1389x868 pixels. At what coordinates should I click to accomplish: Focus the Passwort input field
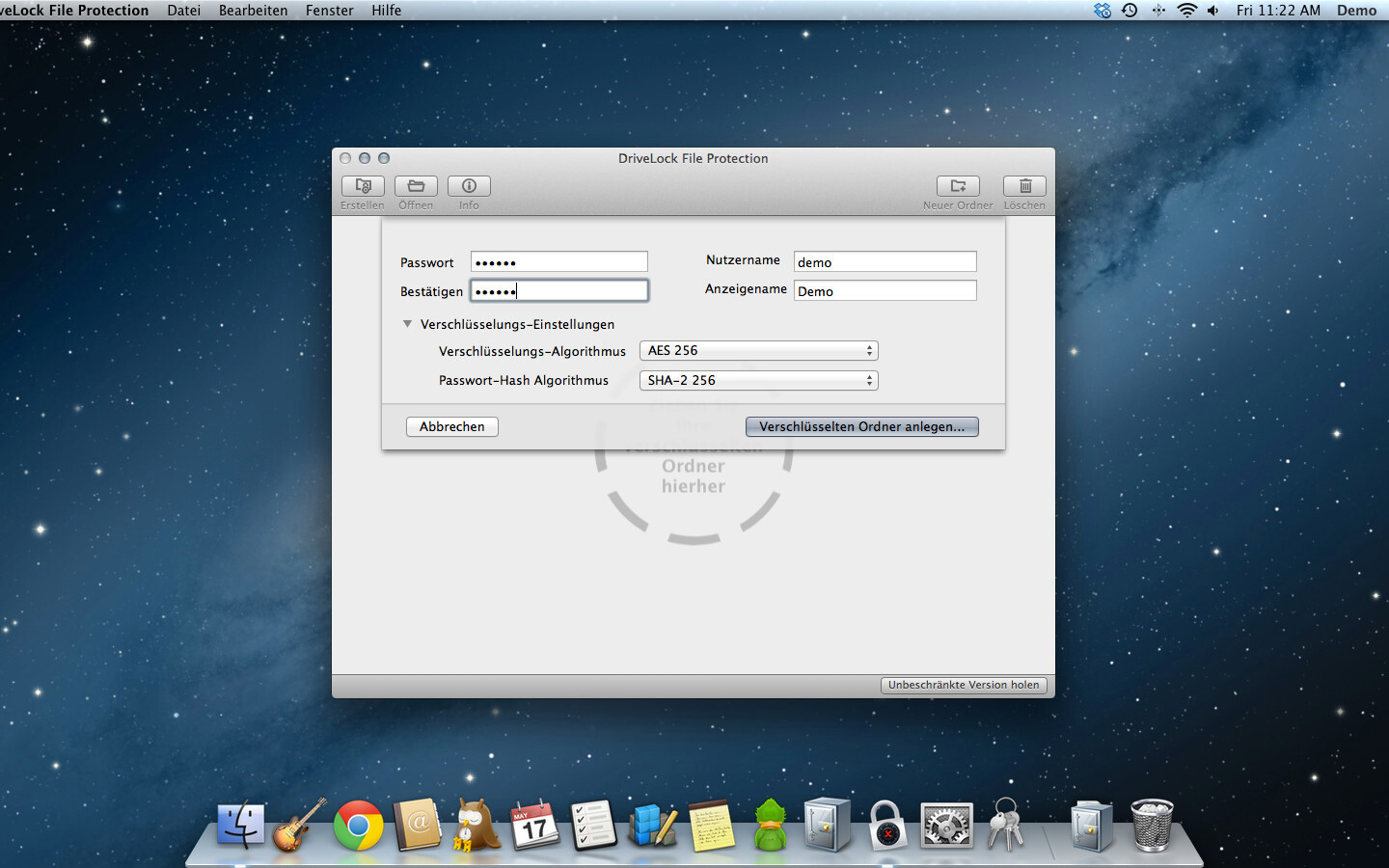pos(559,261)
